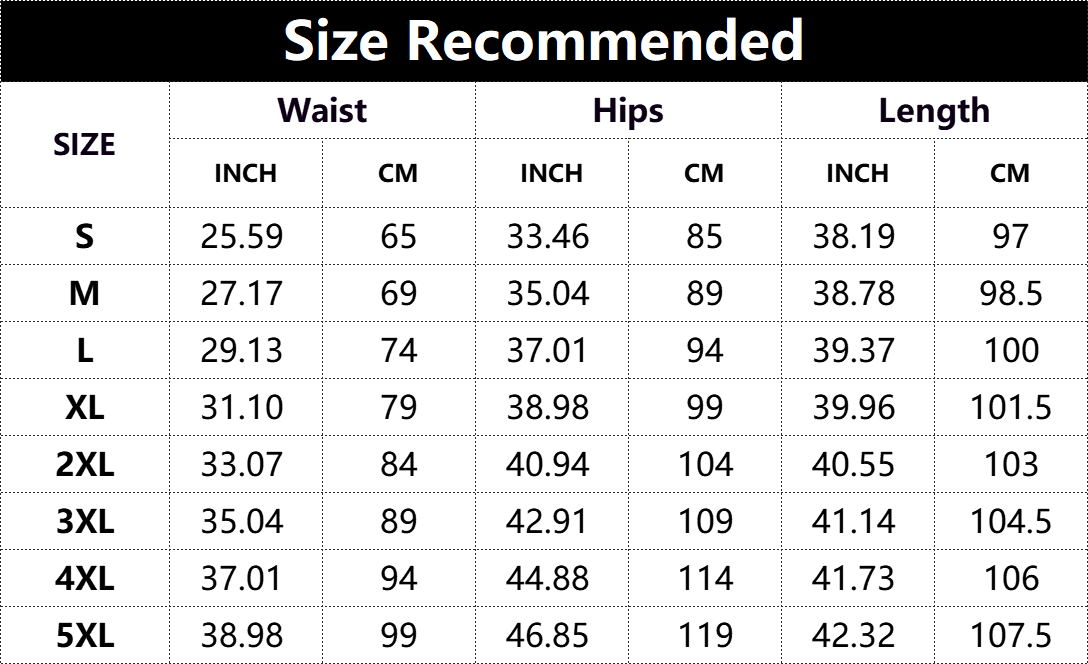The image size is (1088, 664).
Task: Select the Length column group header
Action: point(934,110)
